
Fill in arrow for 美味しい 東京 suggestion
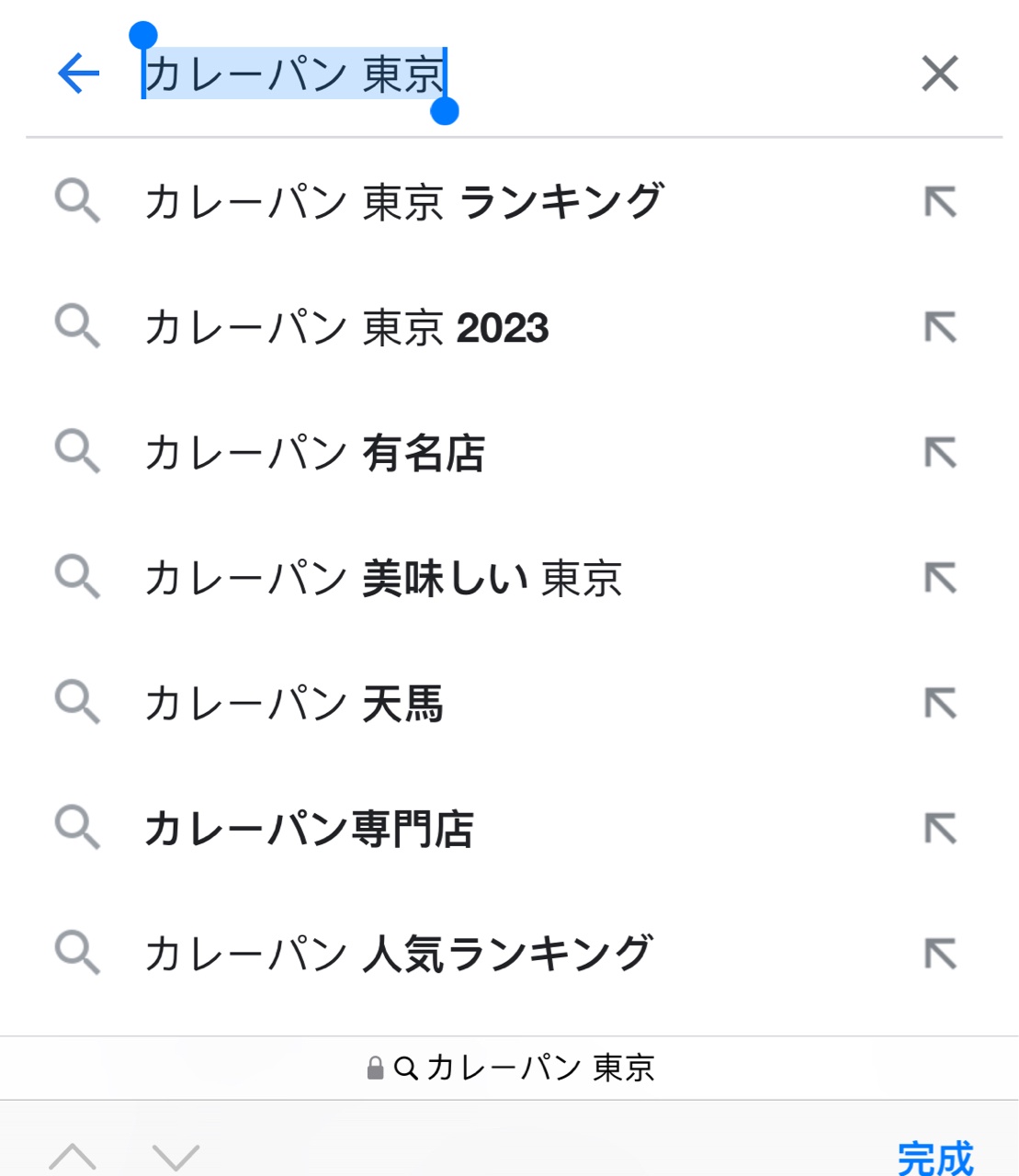click(940, 578)
